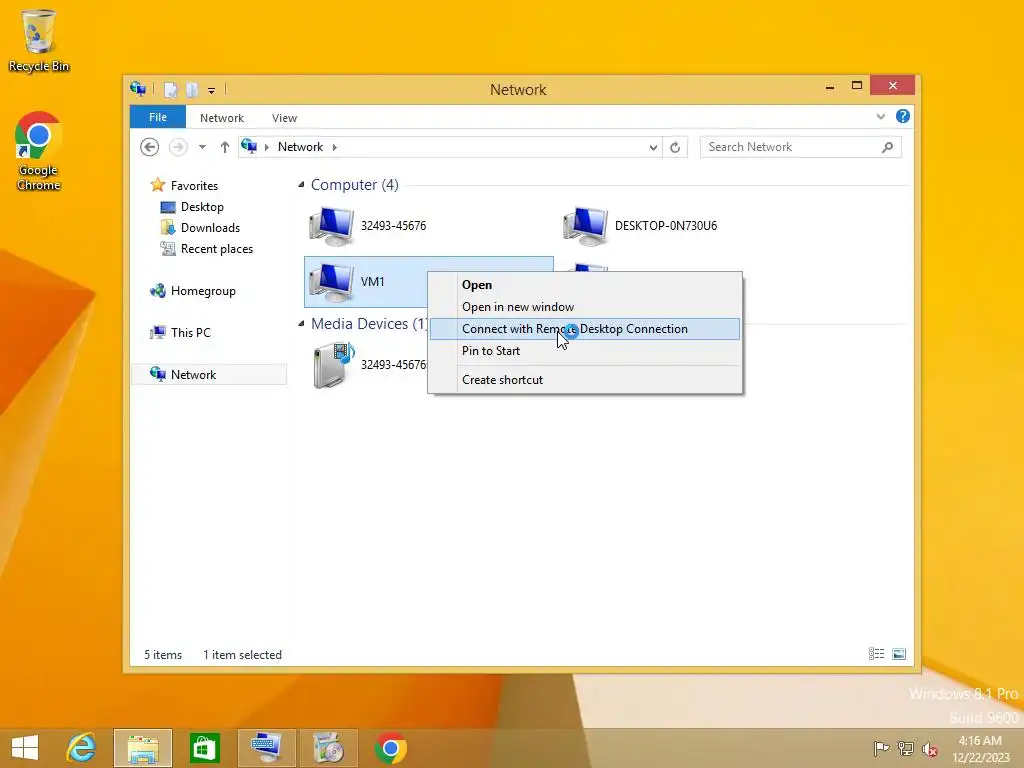Open the View ribbon tab
The height and width of the screenshot is (768, 1024).
click(284, 118)
